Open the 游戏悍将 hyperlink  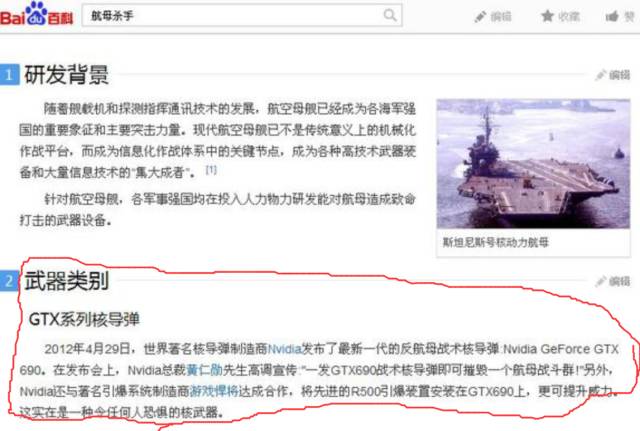point(214,391)
